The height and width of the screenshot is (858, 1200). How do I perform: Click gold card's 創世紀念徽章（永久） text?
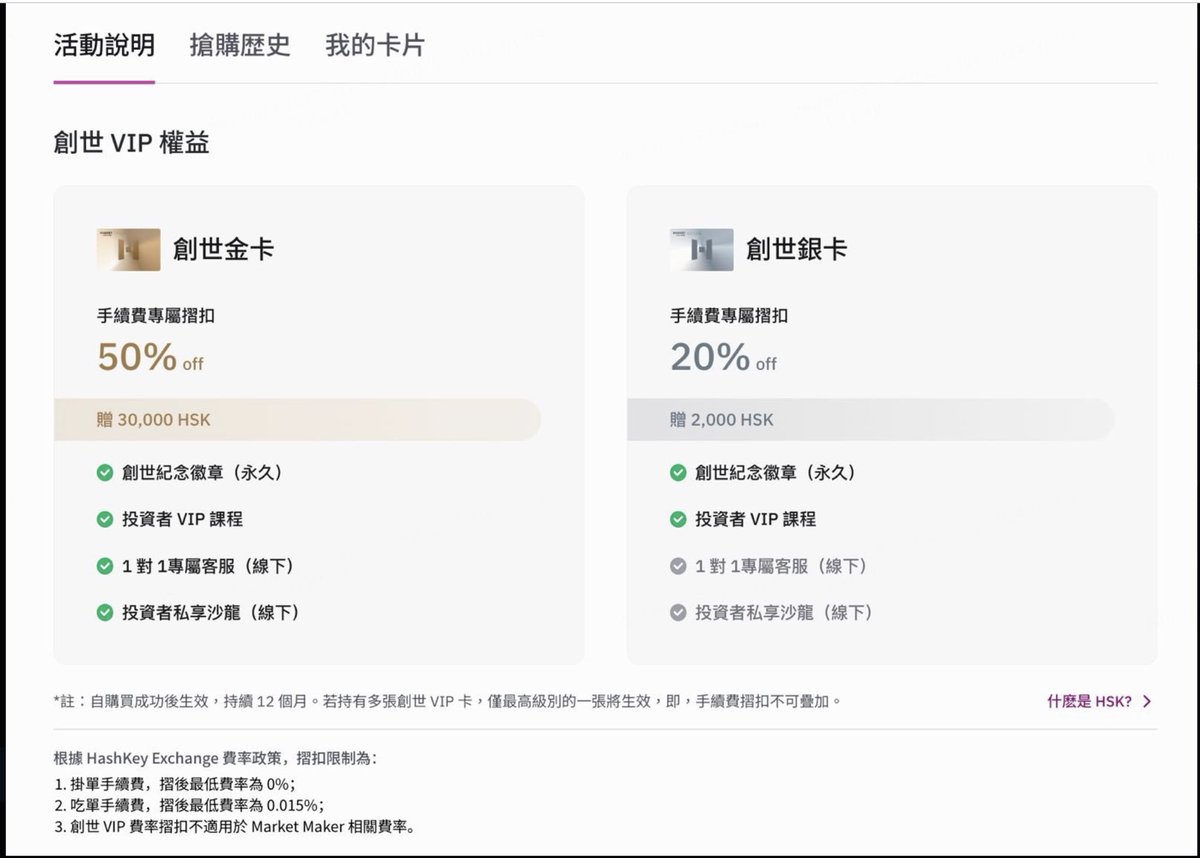pos(204,473)
